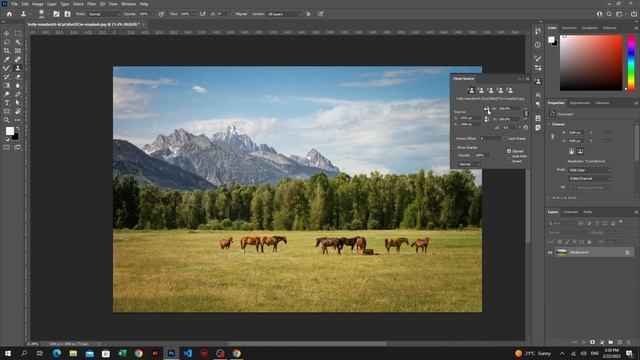Click the lock icon on Background layer
Viewport: 640px width, 360px height.
(x=627, y=253)
